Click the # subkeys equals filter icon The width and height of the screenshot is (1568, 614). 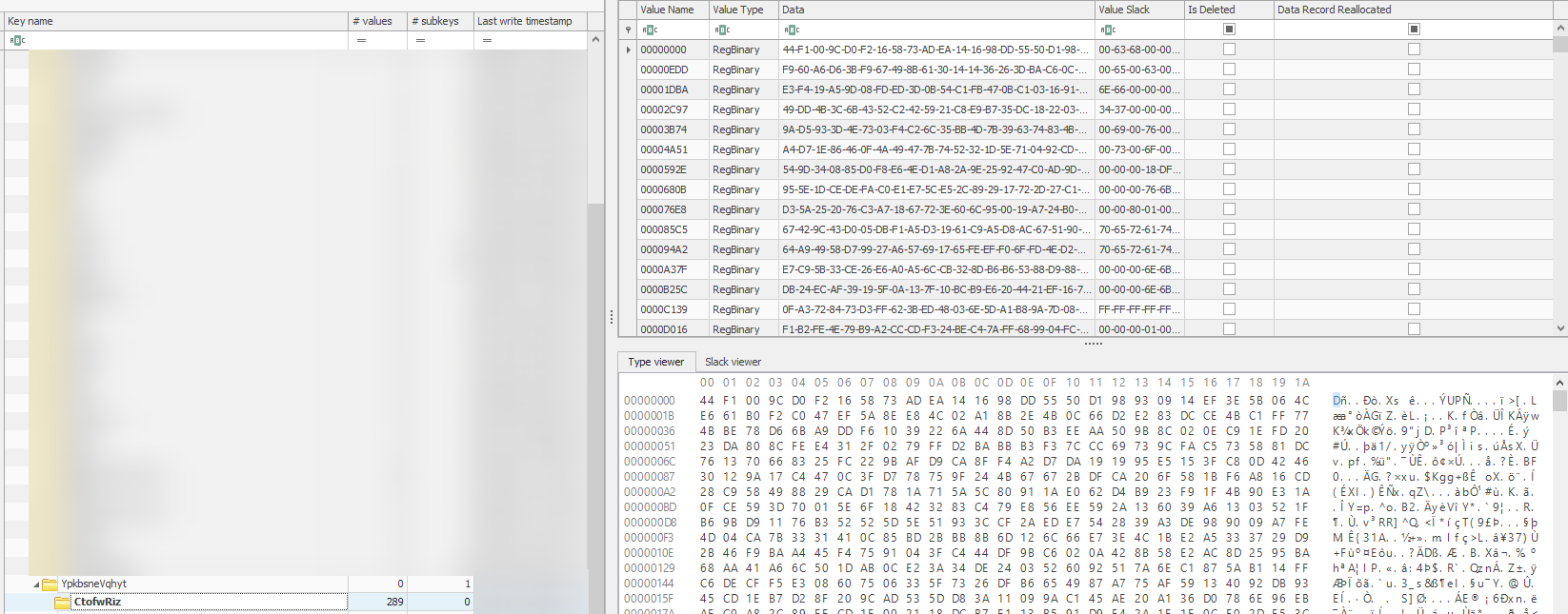tap(420, 40)
